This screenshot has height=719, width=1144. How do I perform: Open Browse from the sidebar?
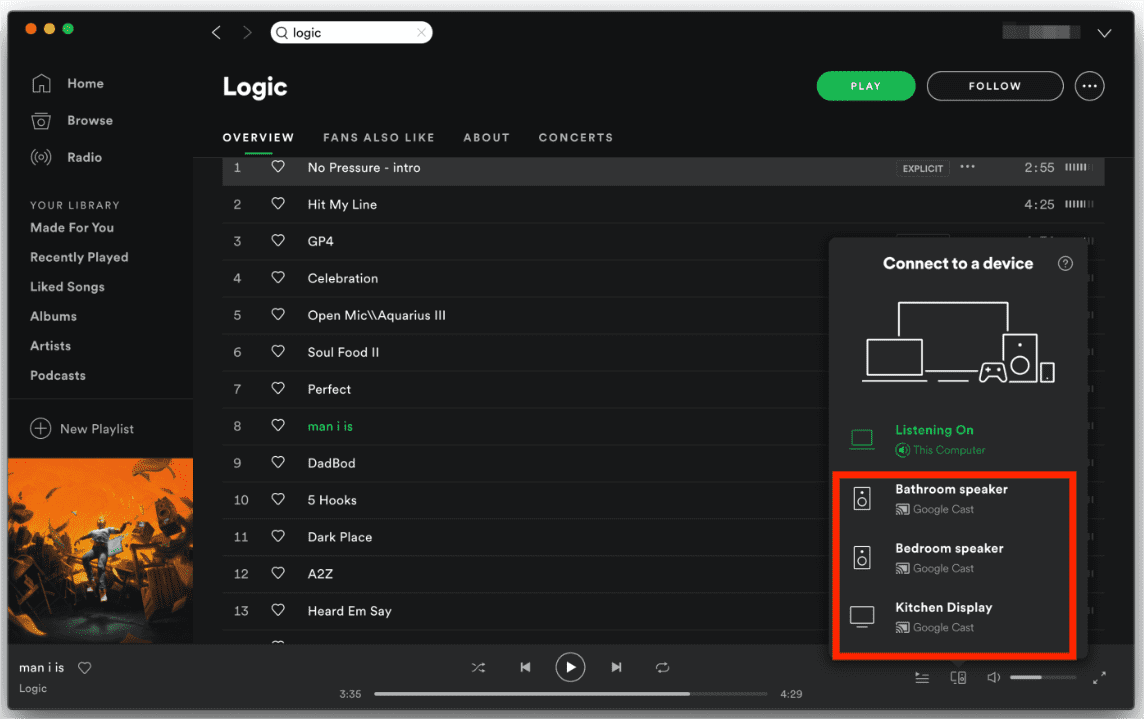coord(41,121)
